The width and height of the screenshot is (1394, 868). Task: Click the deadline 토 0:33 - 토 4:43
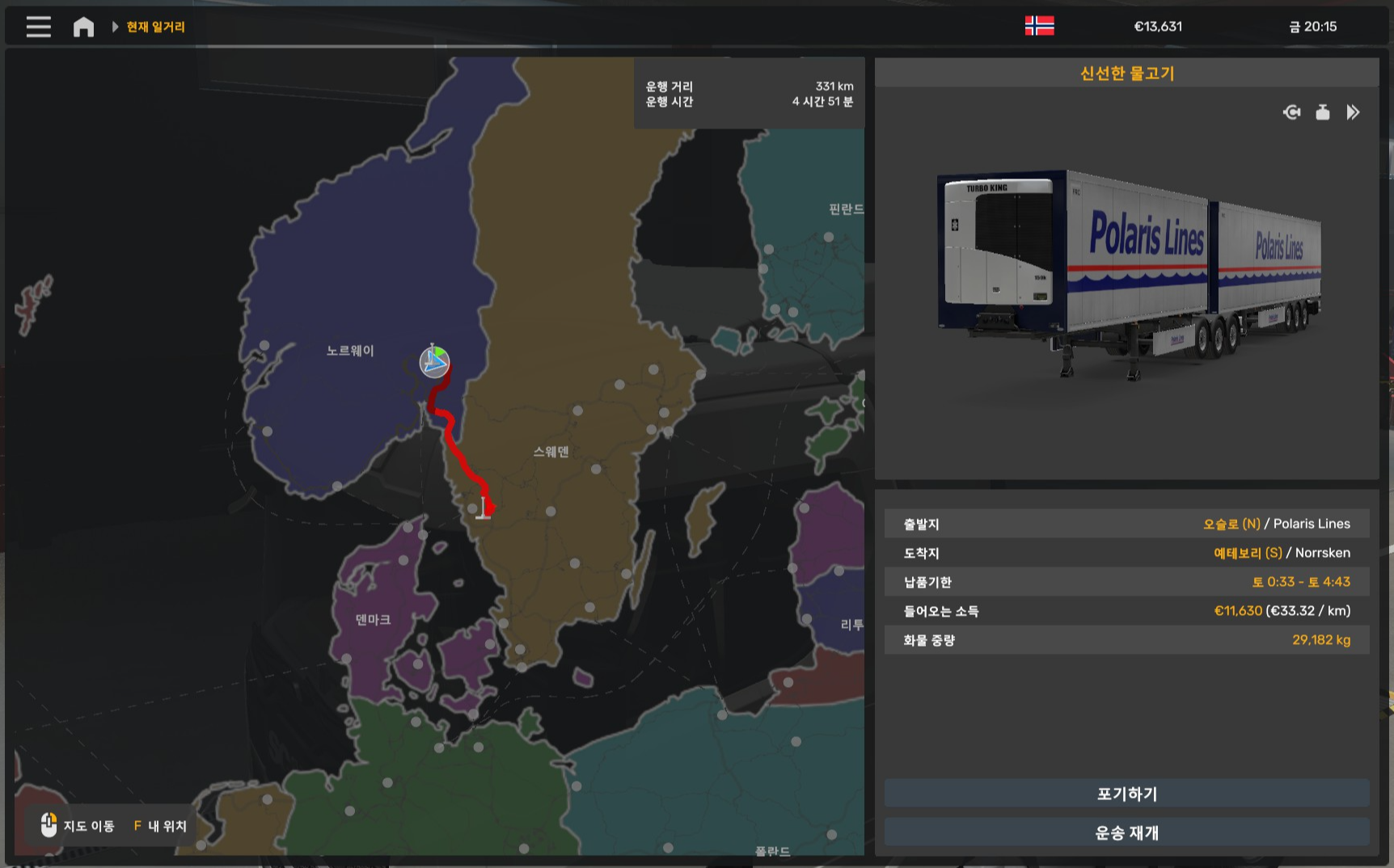(1301, 582)
